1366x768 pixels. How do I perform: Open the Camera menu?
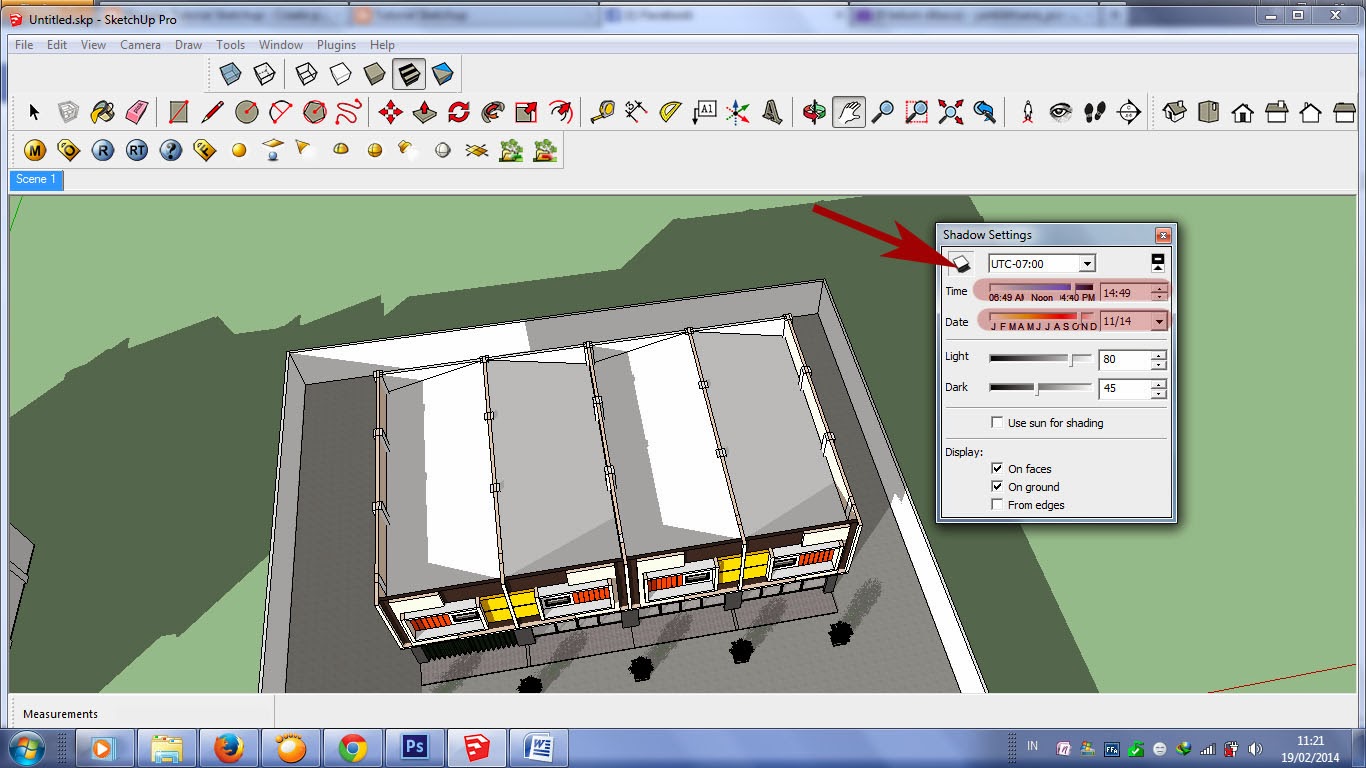(x=140, y=45)
